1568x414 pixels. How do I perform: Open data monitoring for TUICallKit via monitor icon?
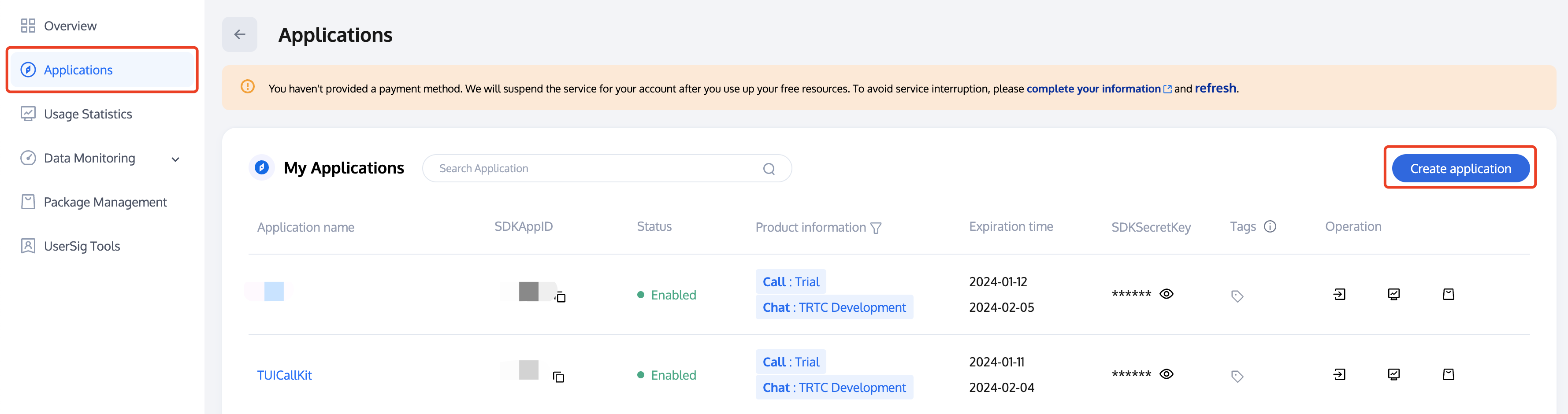tap(1393, 374)
